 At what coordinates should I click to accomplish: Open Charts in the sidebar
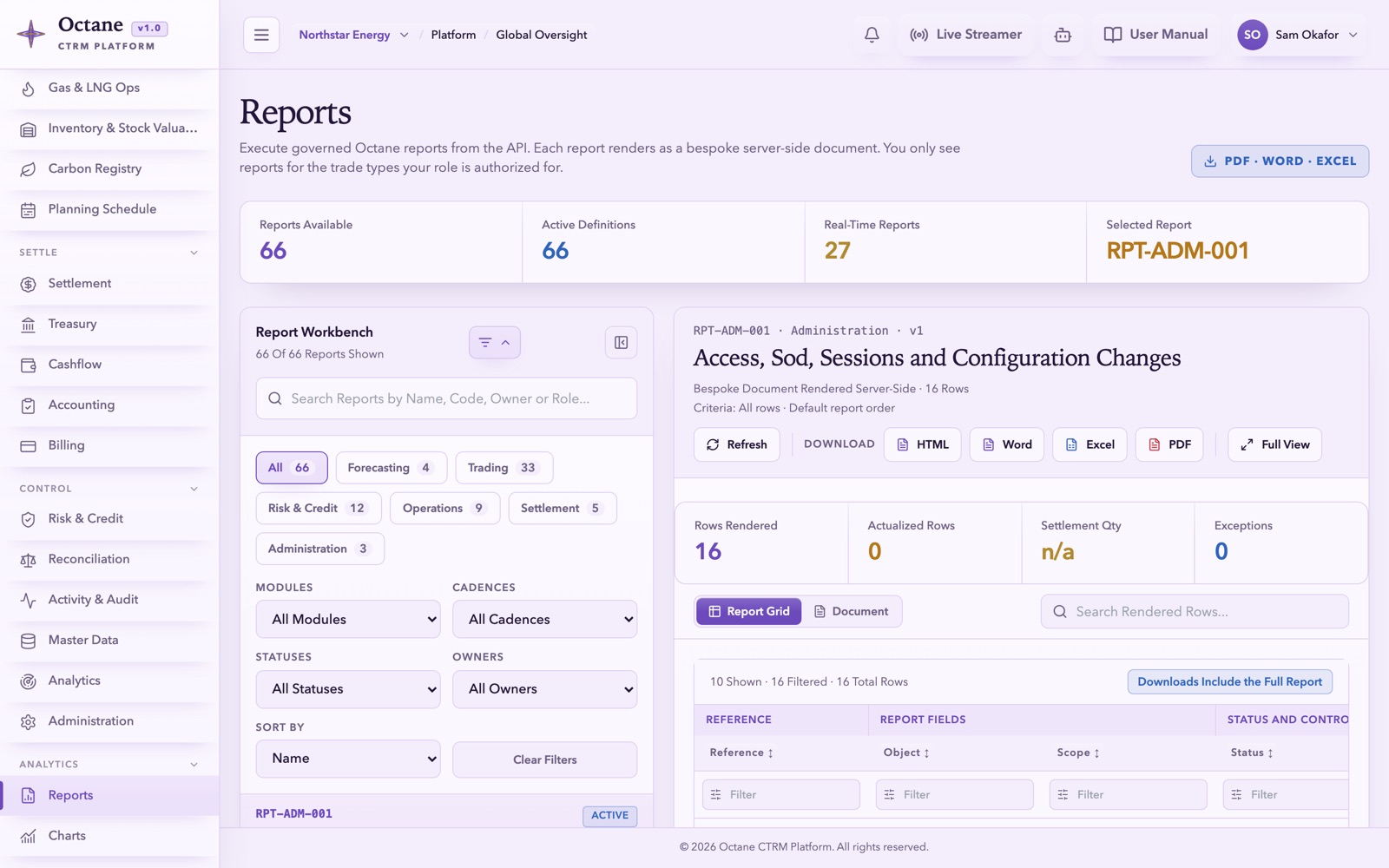point(109,836)
